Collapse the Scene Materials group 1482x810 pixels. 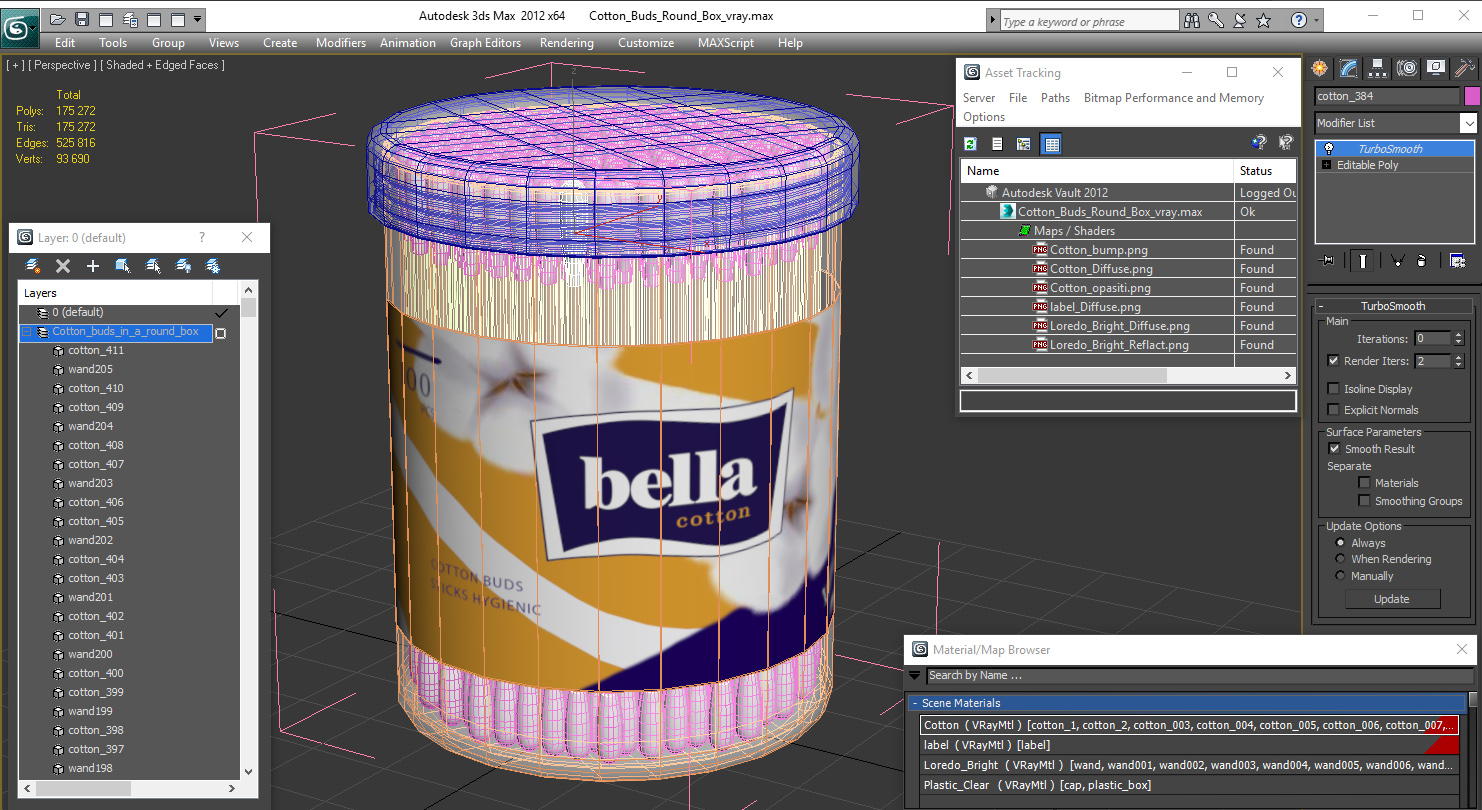(x=914, y=703)
